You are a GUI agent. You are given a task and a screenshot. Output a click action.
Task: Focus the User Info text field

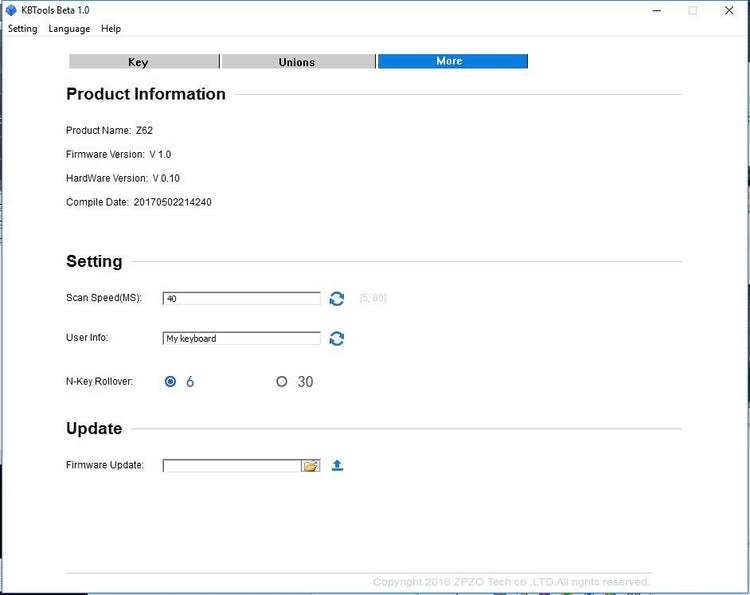[x=241, y=339]
